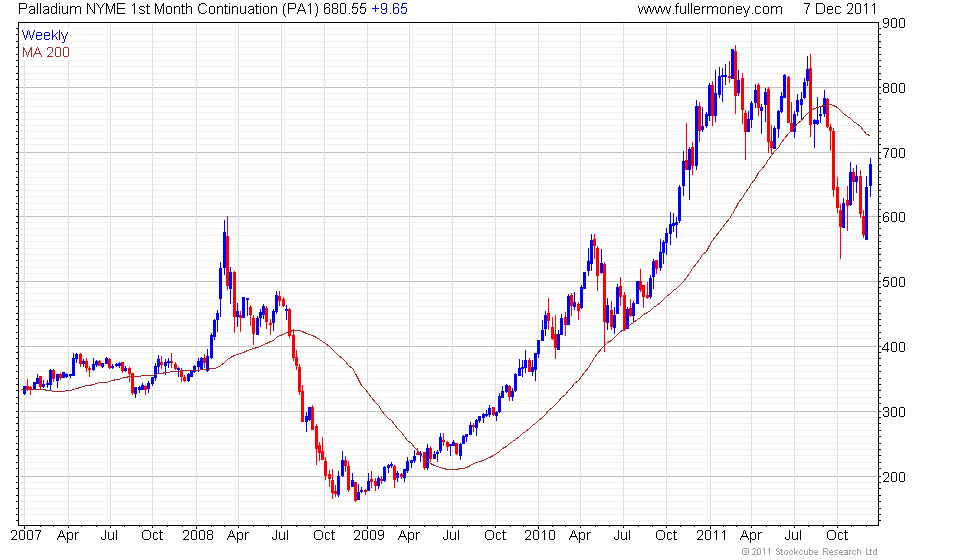Click the 2007 year label on time axis
Viewport: 960px width, 560px height.
tap(26, 536)
